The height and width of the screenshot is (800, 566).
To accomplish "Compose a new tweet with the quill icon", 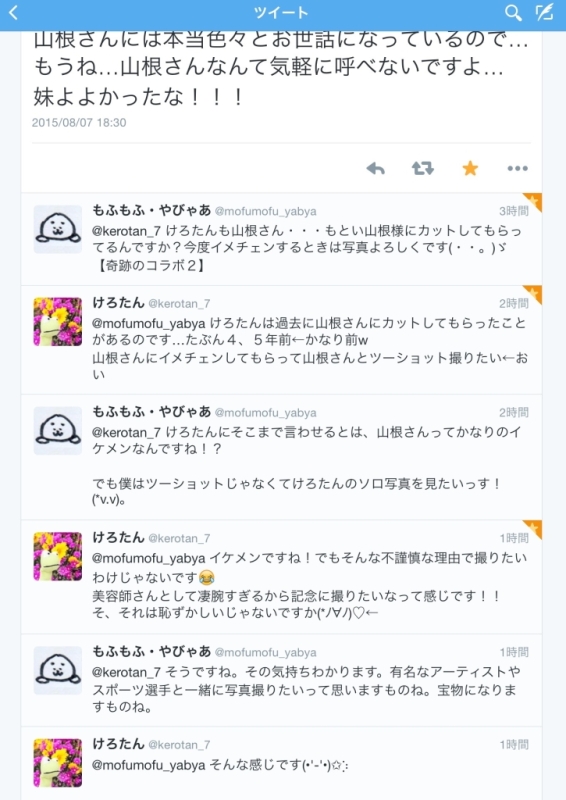I will [x=545, y=13].
